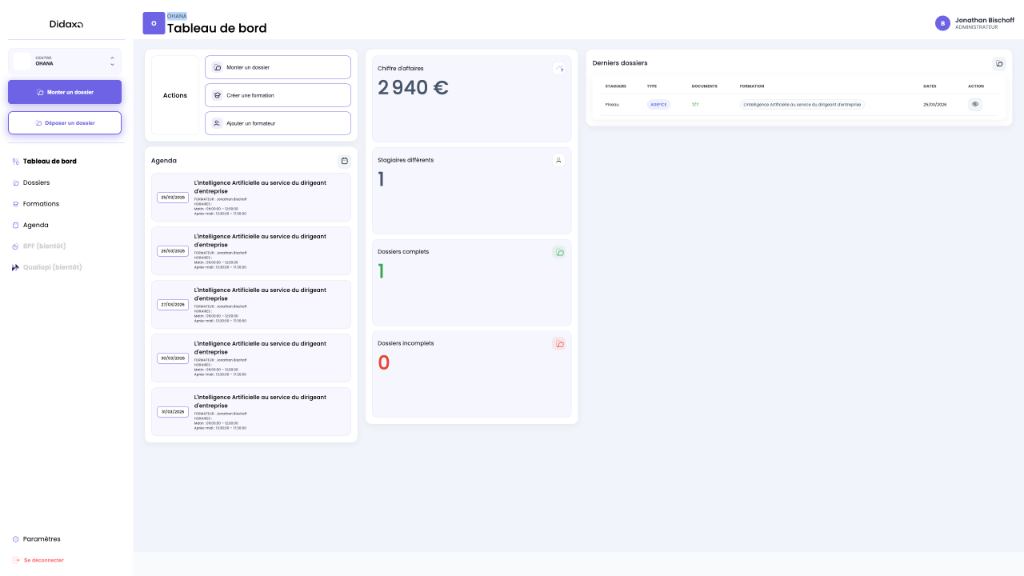The height and width of the screenshot is (576, 1024).
Task: Open Agenda from the sidebar menu
Action: point(35,225)
